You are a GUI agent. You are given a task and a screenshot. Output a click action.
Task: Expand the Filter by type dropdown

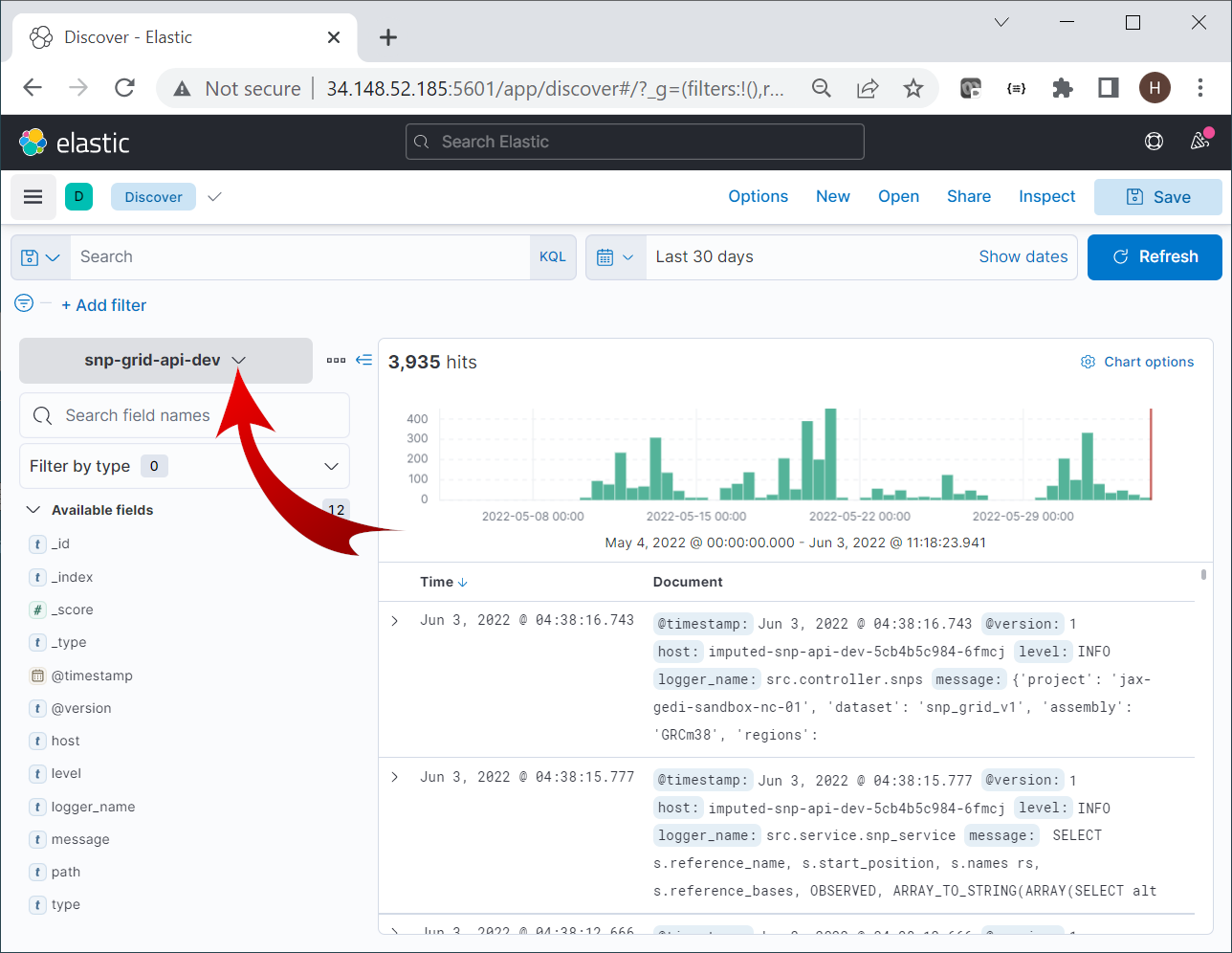[x=185, y=466]
